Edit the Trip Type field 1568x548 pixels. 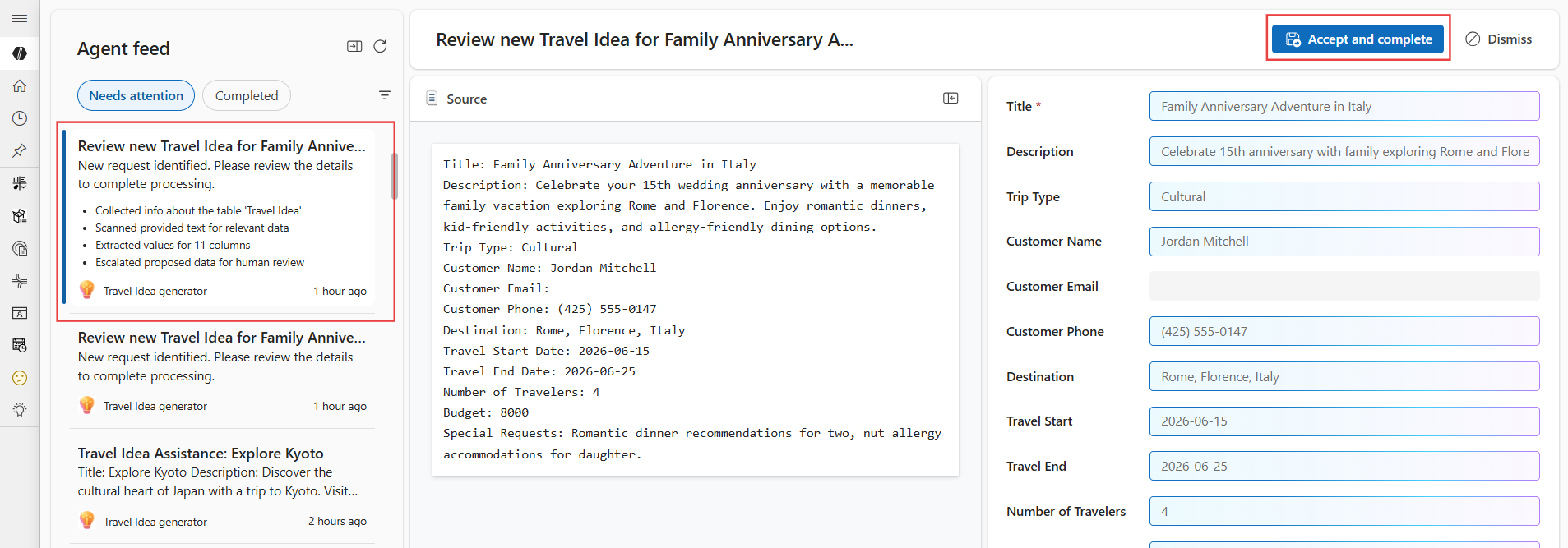click(x=1344, y=197)
